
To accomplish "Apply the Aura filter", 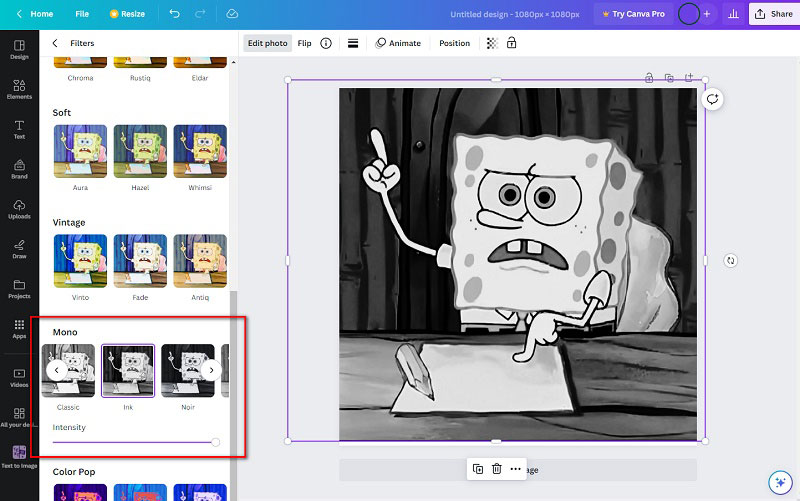I will (80, 152).
